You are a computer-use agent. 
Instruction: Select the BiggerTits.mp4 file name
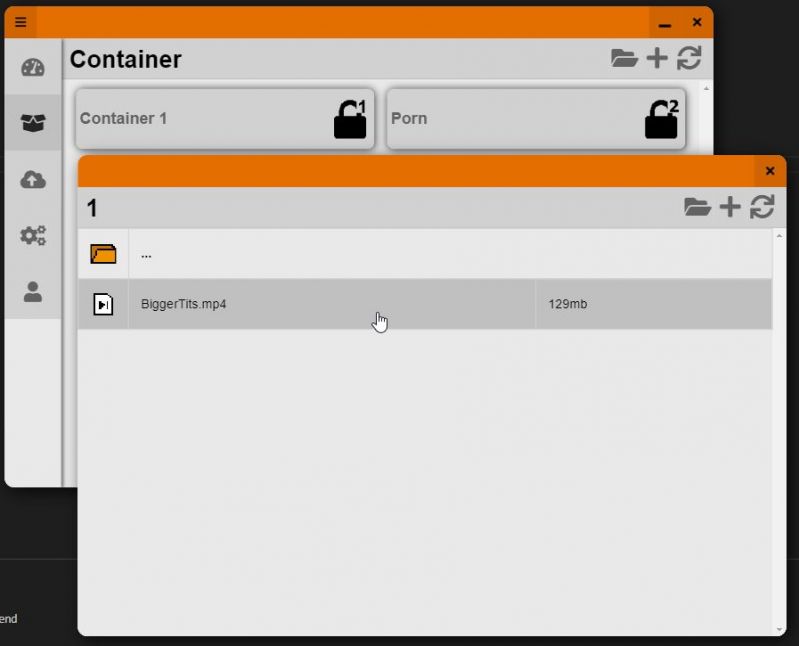[x=183, y=304]
